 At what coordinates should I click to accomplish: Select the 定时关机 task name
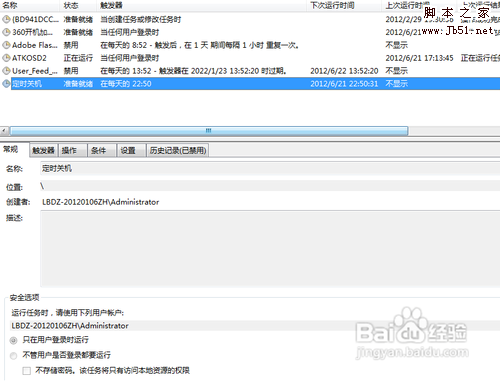click(x=27, y=84)
